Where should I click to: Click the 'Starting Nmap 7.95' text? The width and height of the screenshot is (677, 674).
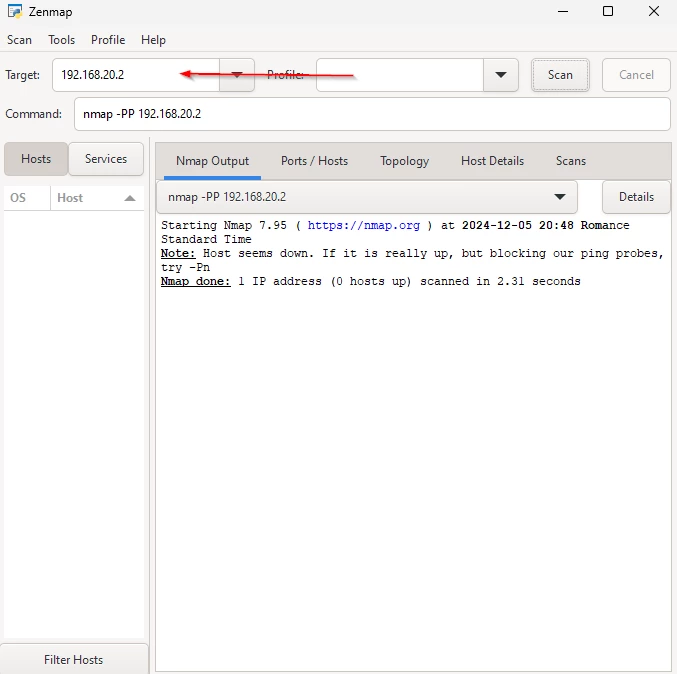[x=224, y=225]
